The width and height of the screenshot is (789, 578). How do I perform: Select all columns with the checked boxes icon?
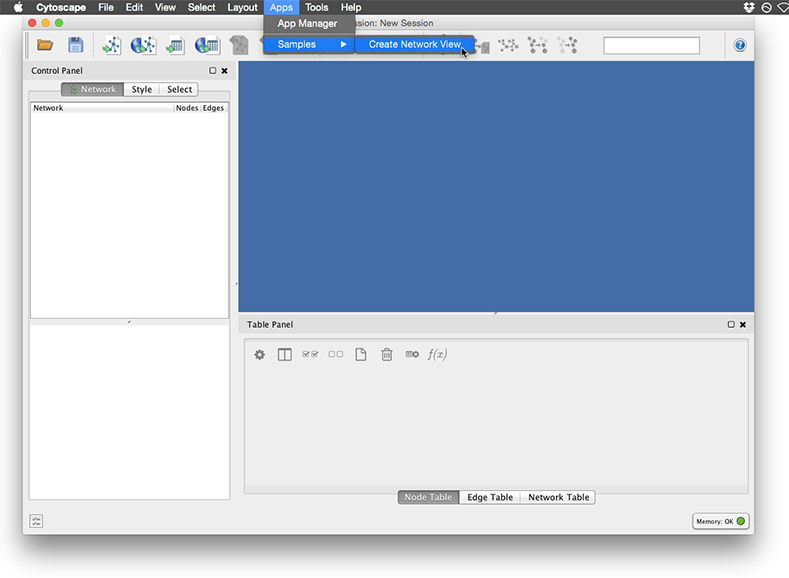pos(310,354)
